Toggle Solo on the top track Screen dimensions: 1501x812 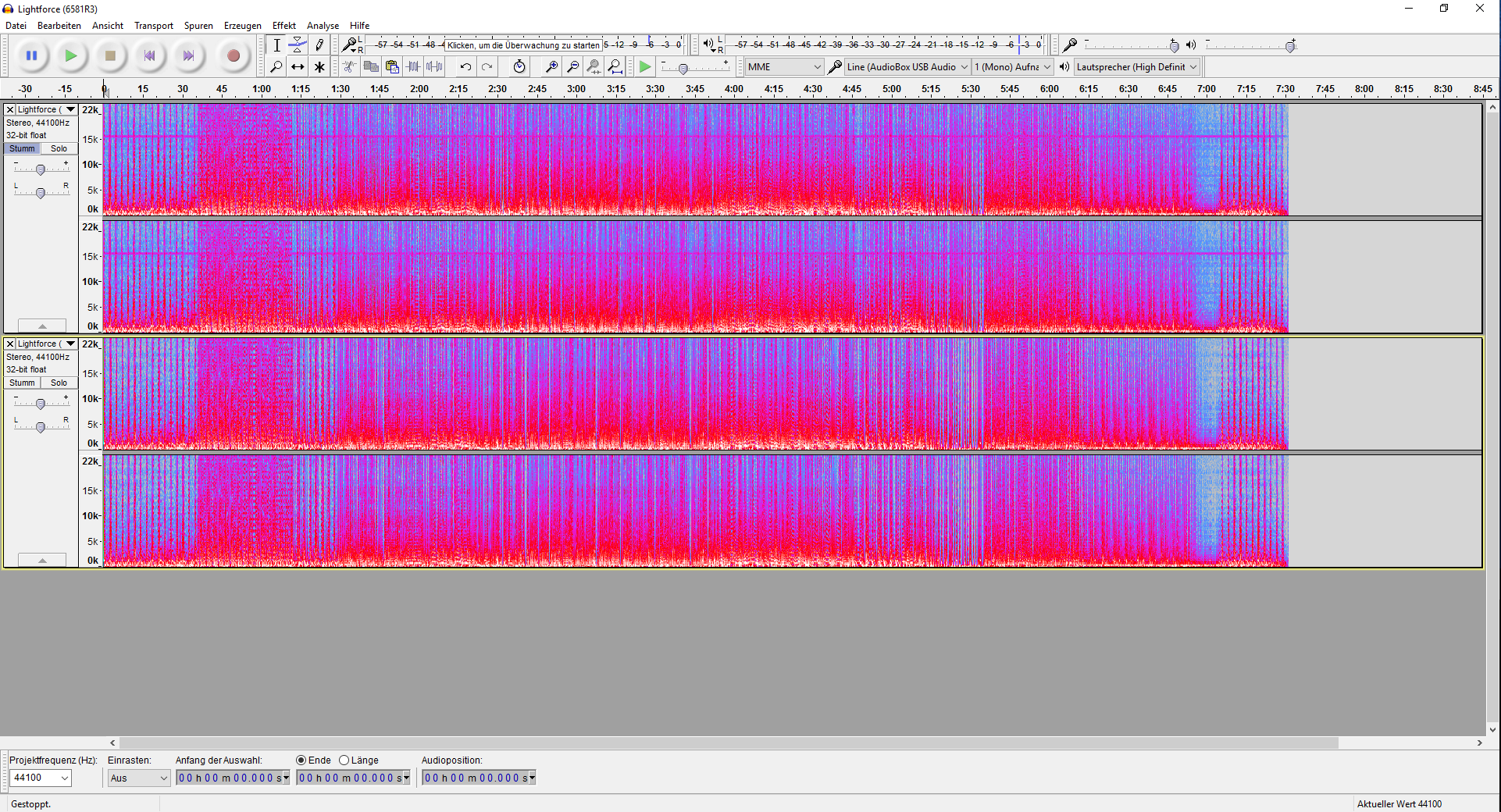pos(59,148)
